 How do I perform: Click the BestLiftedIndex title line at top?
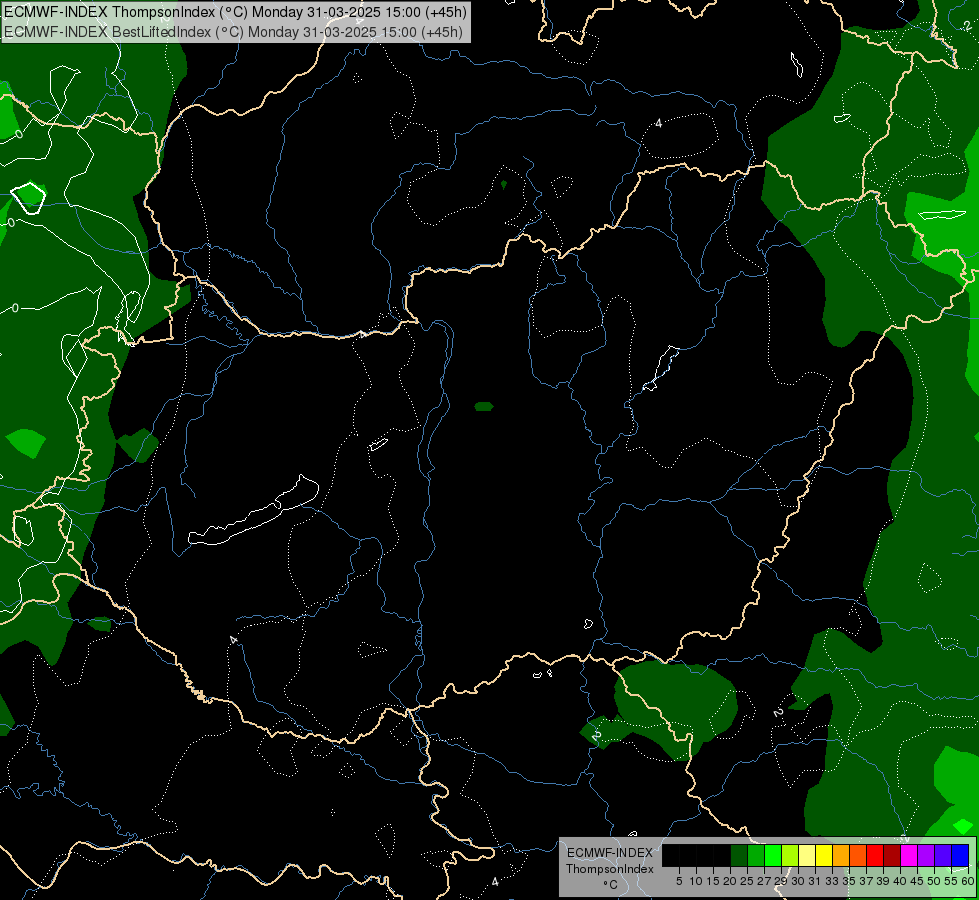(x=233, y=32)
